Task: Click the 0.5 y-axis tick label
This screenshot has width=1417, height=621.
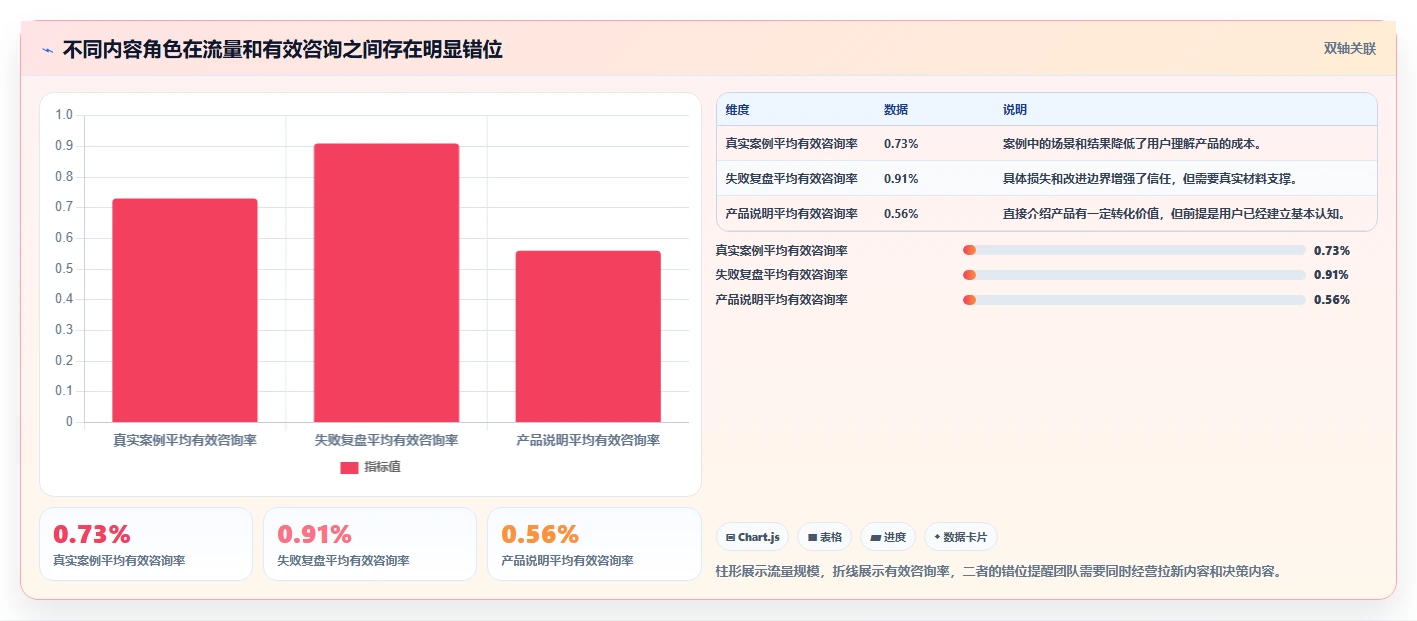Action: click(64, 268)
